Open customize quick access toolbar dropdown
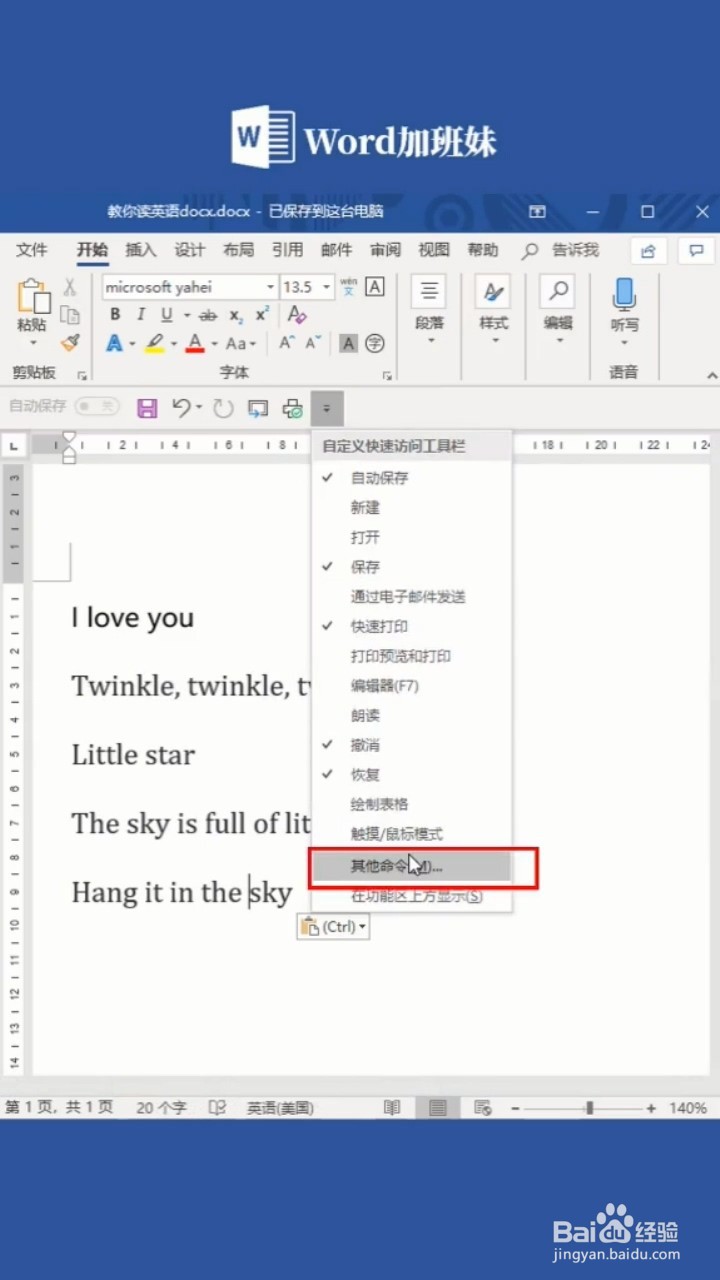 pyautogui.click(x=327, y=408)
